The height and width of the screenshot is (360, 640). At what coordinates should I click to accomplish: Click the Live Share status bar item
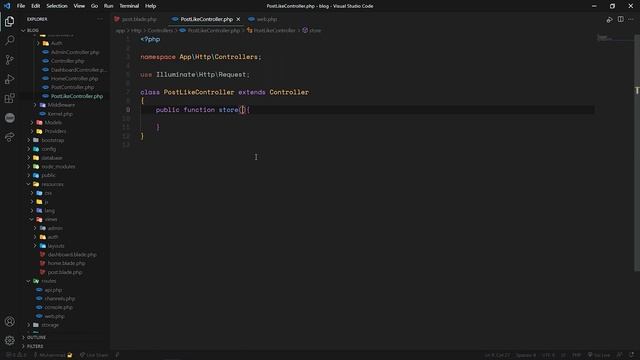click(94, 355)
